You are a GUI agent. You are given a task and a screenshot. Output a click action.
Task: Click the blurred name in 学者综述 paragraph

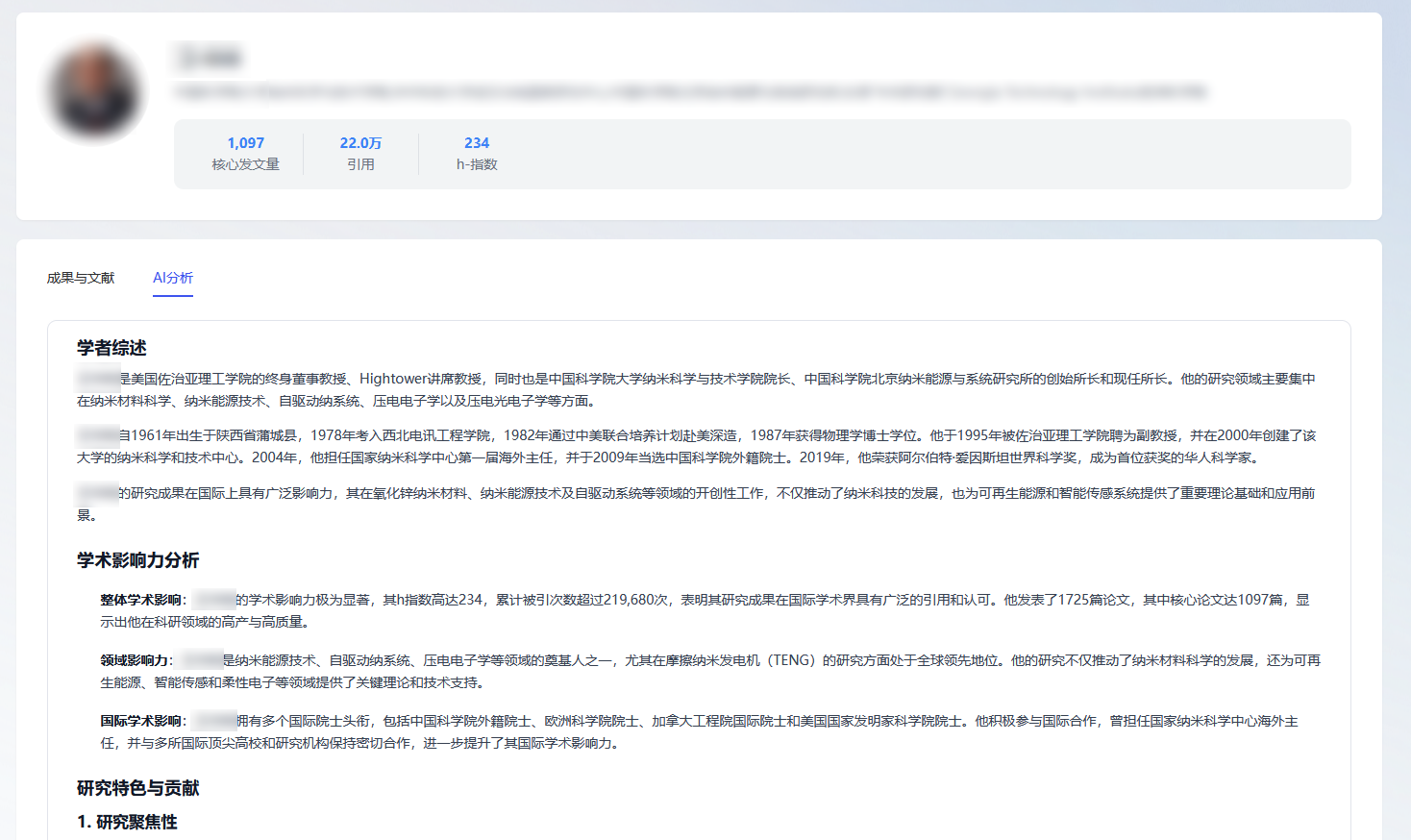pos(94,379)
